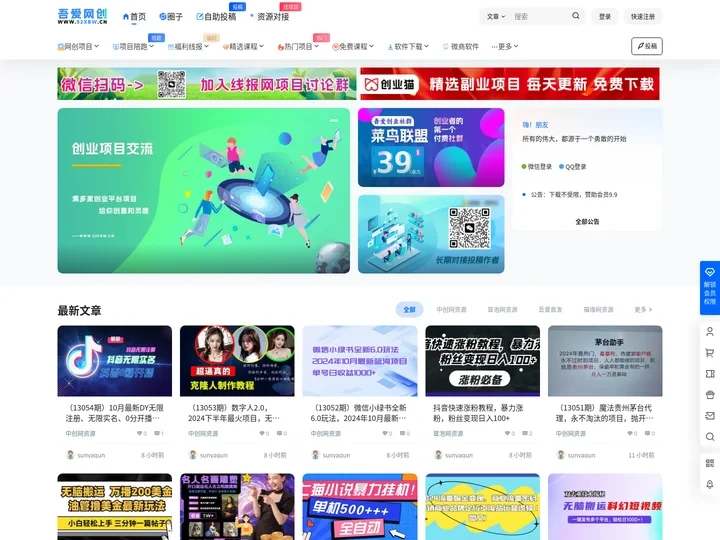
Task: Expand the 文章 search type dropdown
Action: click(495, 17)
